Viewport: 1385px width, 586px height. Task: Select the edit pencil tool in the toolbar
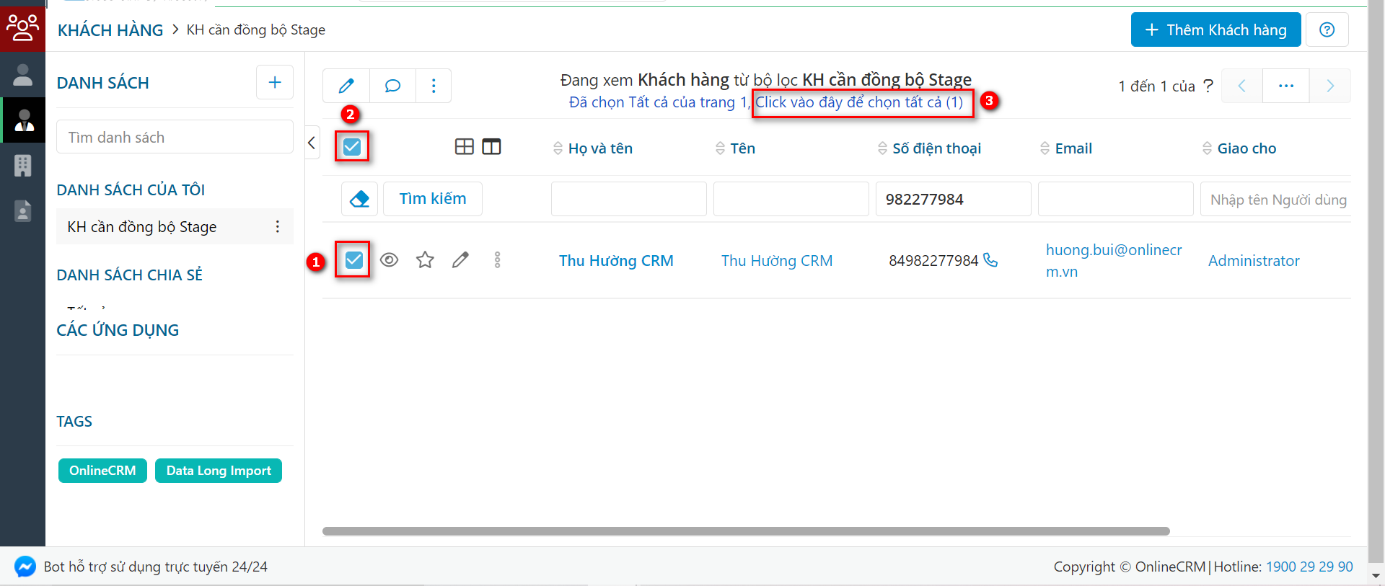coord(345,86)
